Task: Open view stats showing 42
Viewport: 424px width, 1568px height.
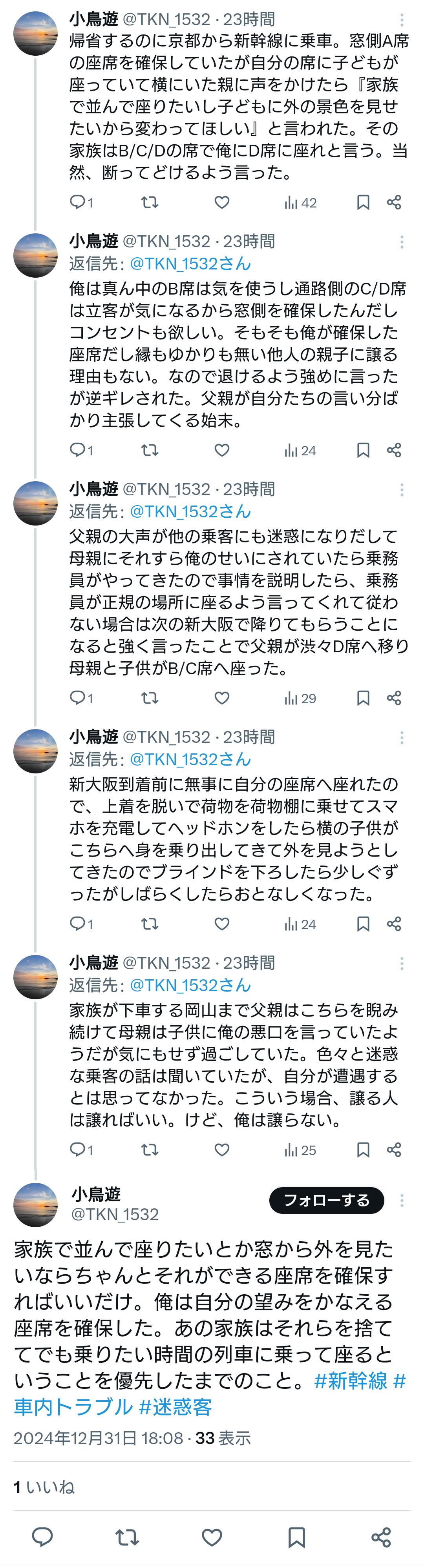Action: point(300,203)
